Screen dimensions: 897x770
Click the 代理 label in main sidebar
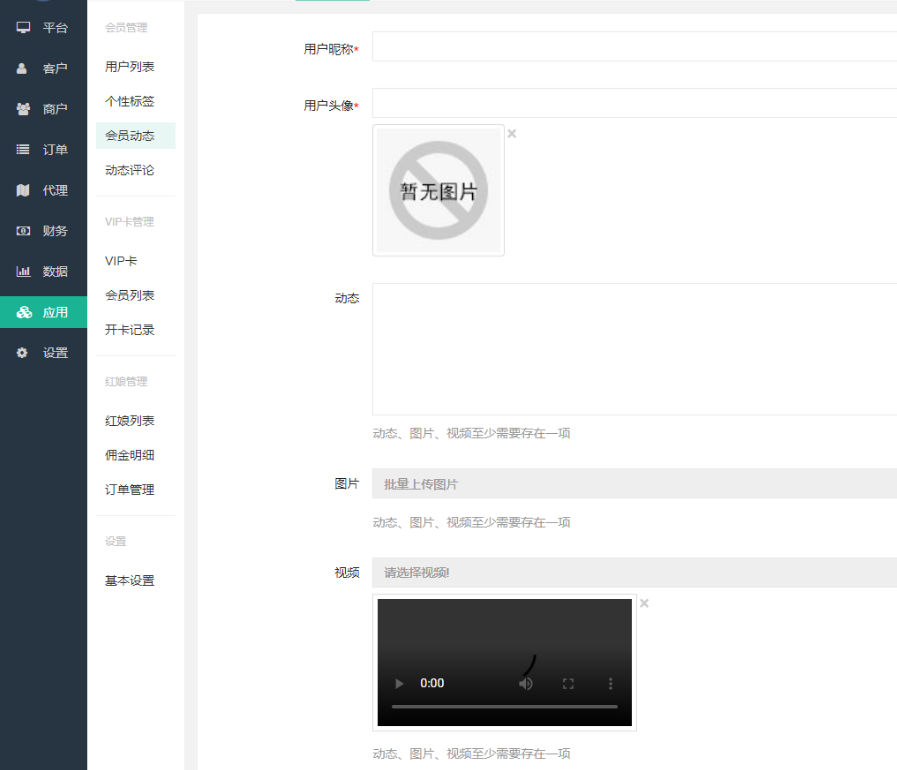[x=55, y=190]
